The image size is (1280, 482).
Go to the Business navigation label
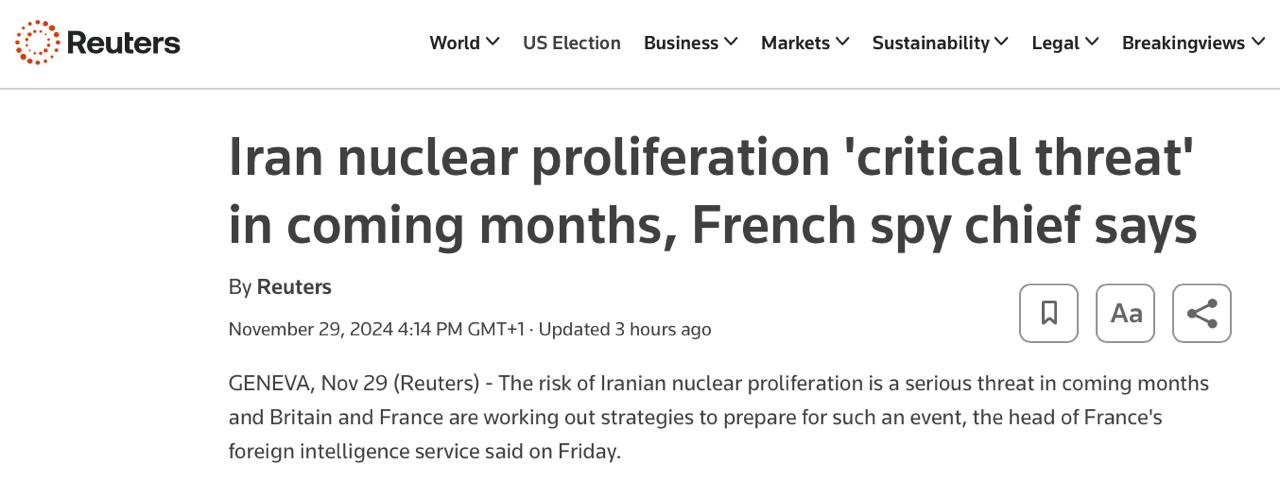coord(681,43)
